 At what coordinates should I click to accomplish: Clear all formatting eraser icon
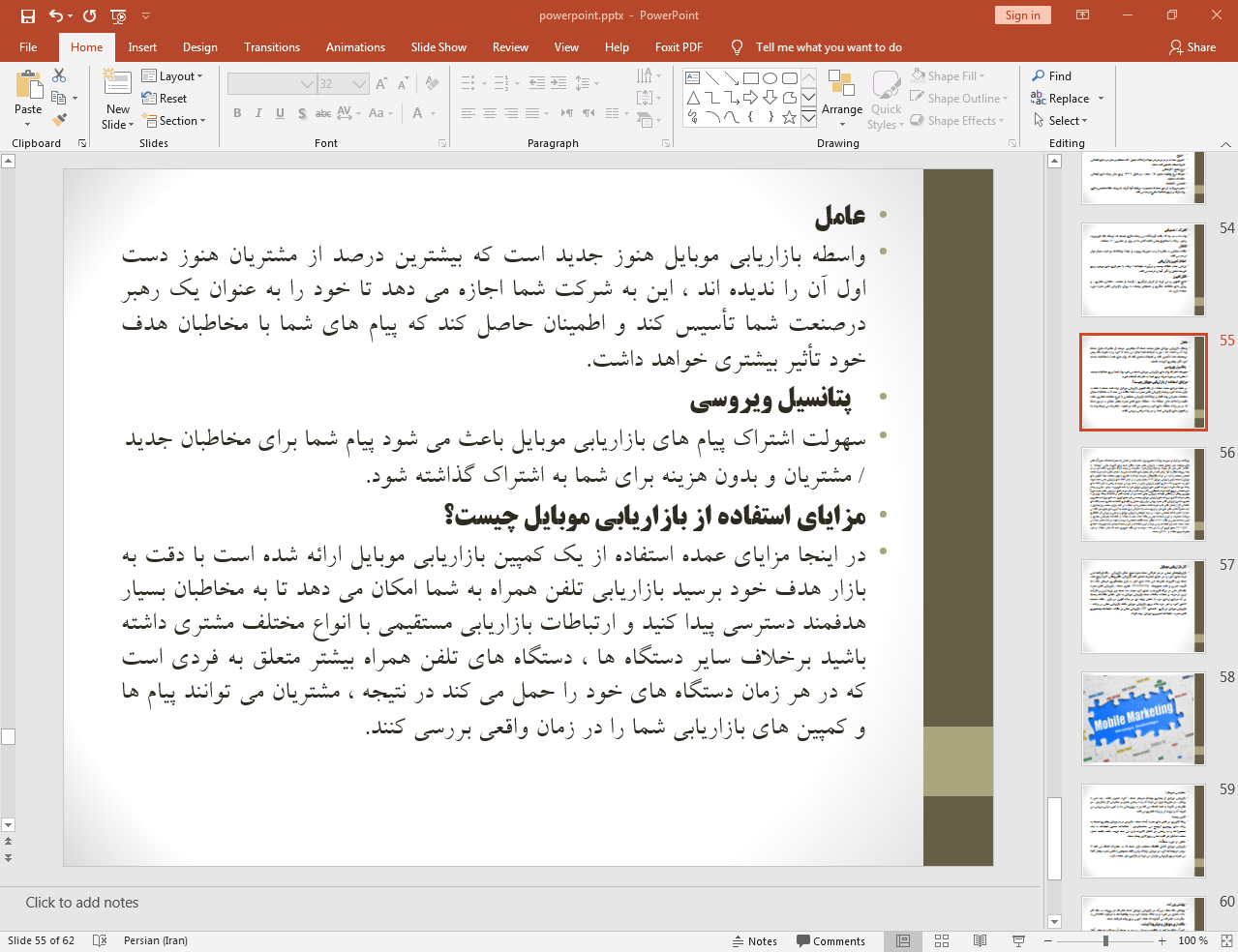coord(433,84)
